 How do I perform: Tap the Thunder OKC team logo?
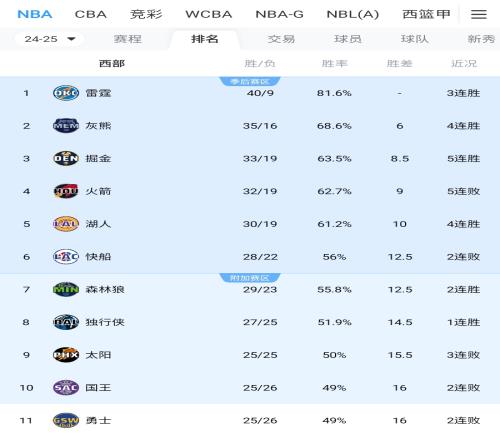pyautogui.click(x=66, y=93)
